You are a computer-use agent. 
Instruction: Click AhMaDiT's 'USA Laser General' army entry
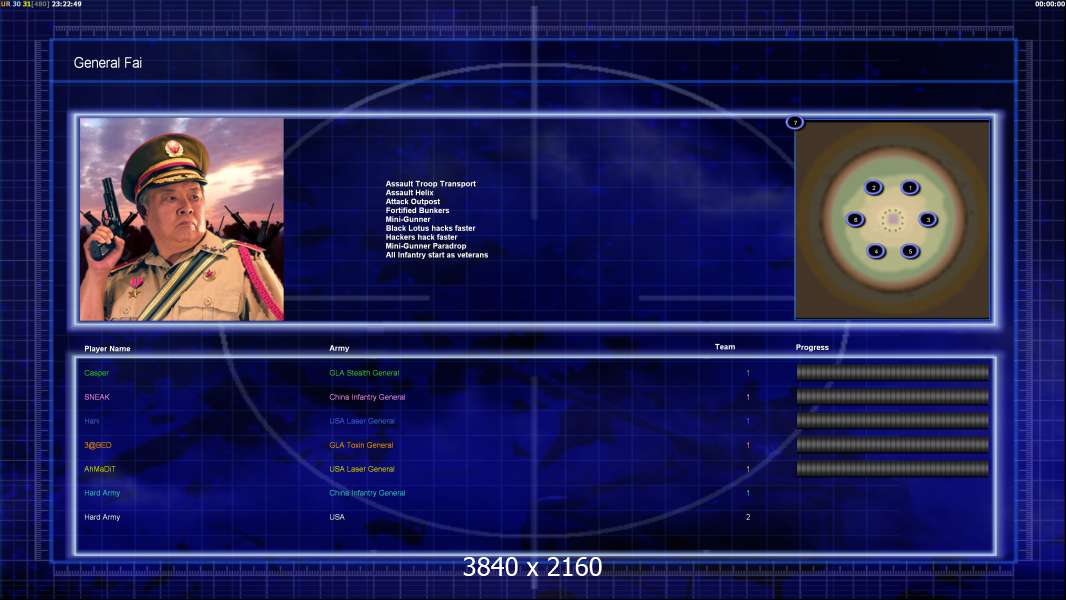(362, 469)
